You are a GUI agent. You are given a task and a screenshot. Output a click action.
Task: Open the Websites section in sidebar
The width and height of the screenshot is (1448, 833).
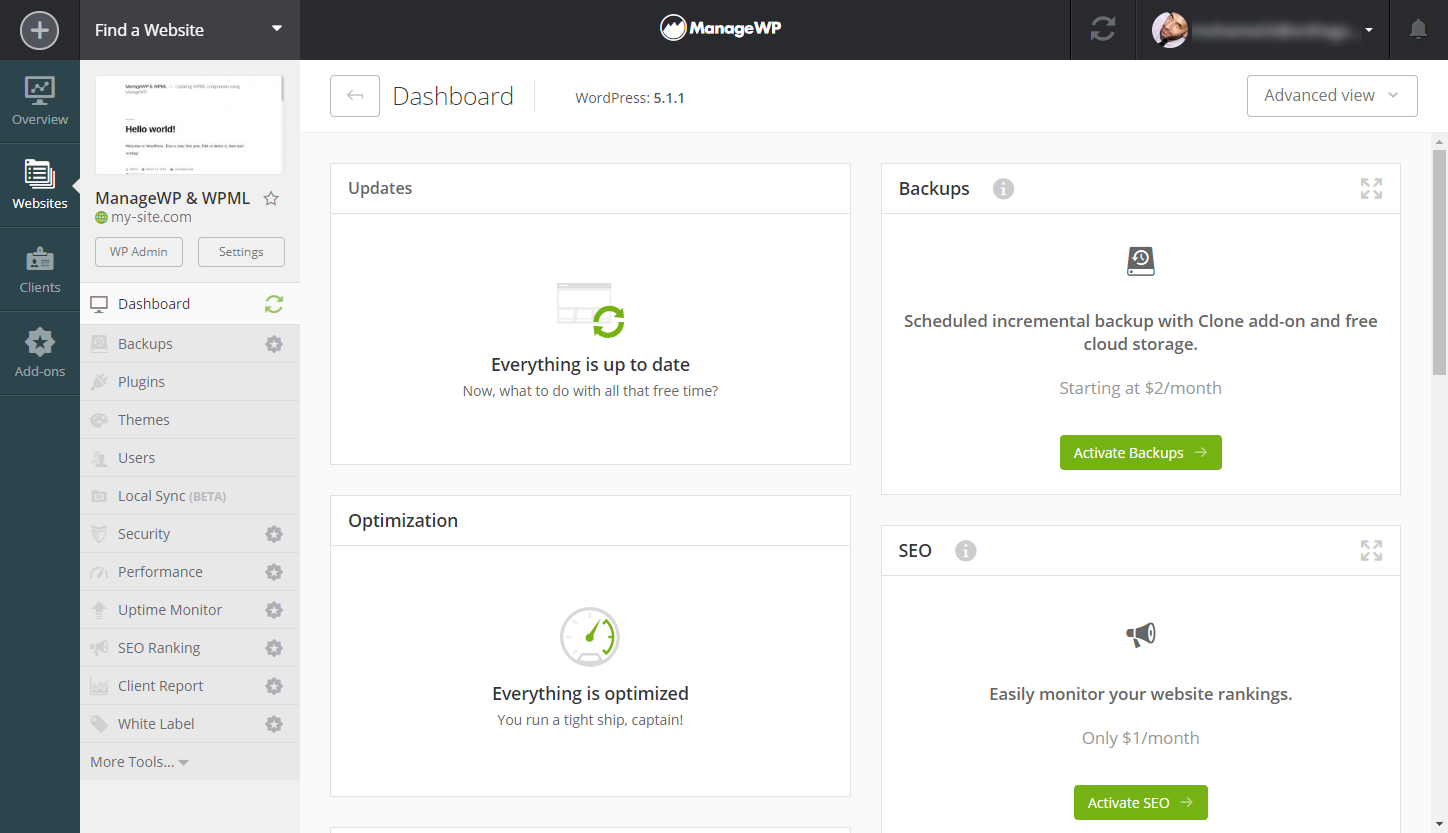[x=40, y=185]
